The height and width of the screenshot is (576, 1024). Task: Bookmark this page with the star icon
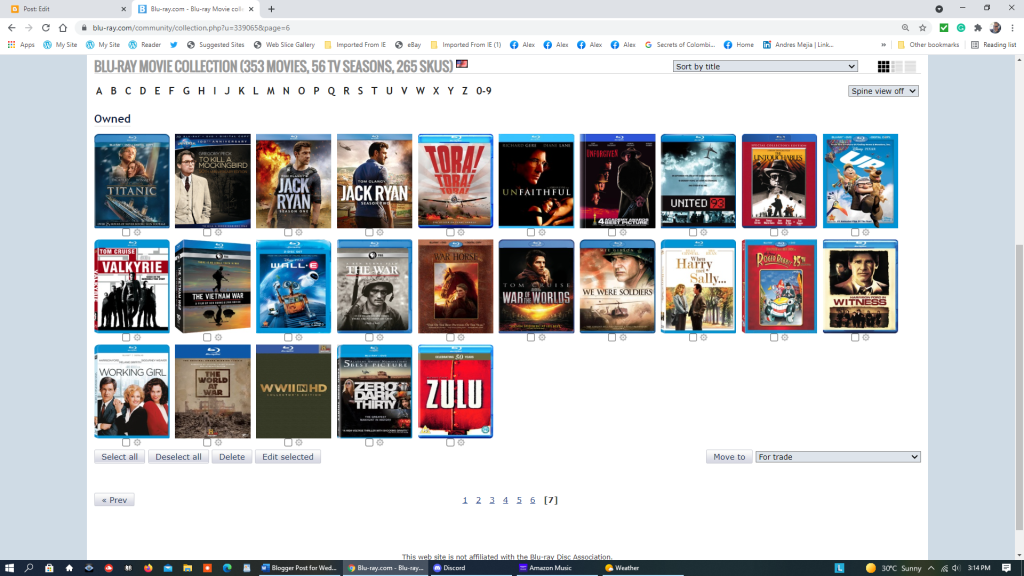pyautogui.click(x=922, y=28)
